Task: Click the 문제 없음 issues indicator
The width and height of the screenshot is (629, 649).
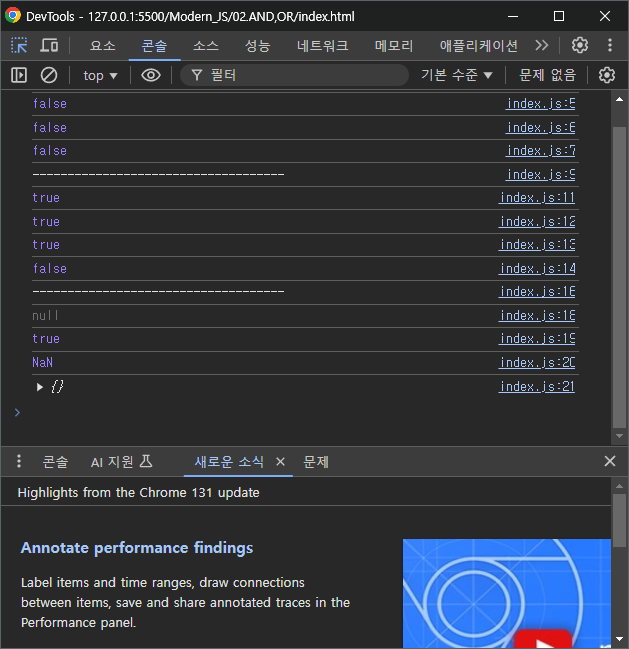Action: point(547,75)
